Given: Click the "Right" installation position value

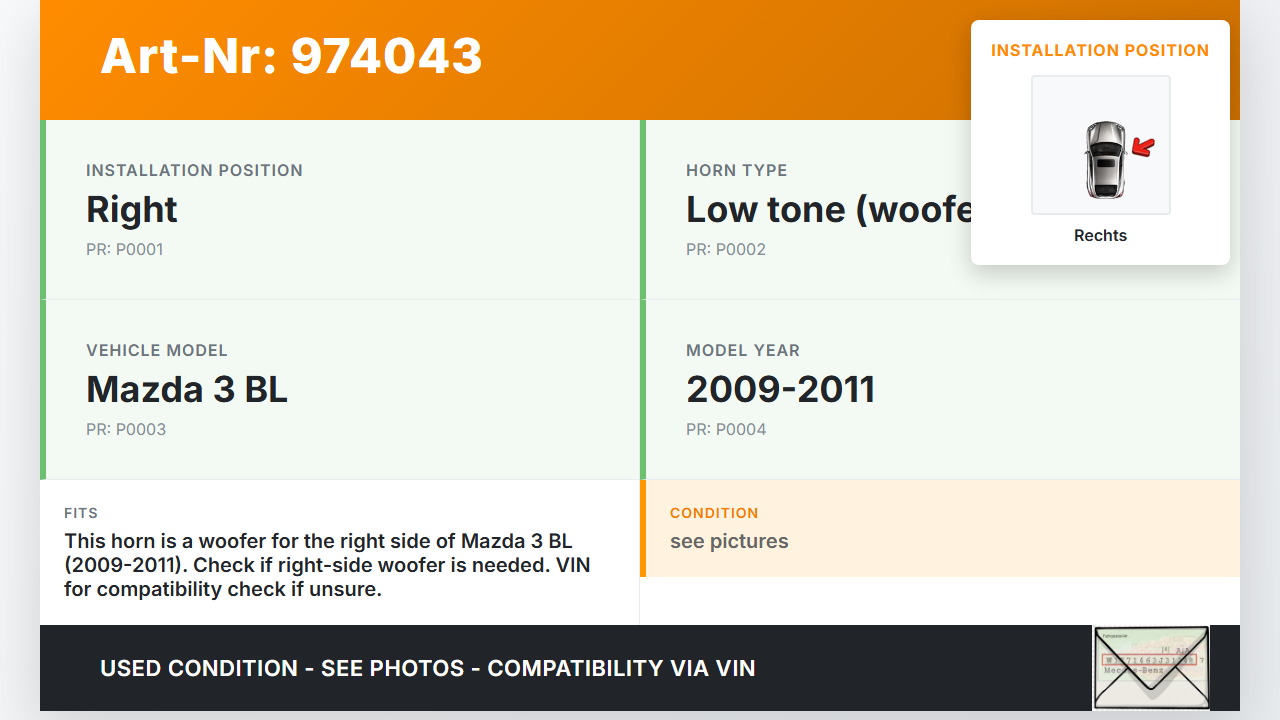Looking at the screenshot, I should coord(132,210).
